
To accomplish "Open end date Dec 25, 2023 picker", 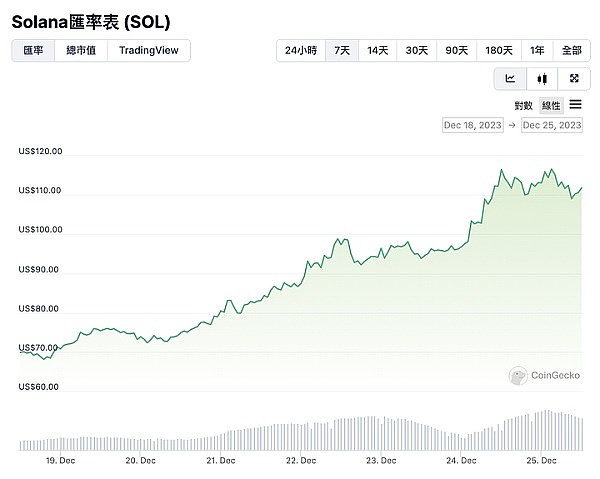I will tap(552, 125).
